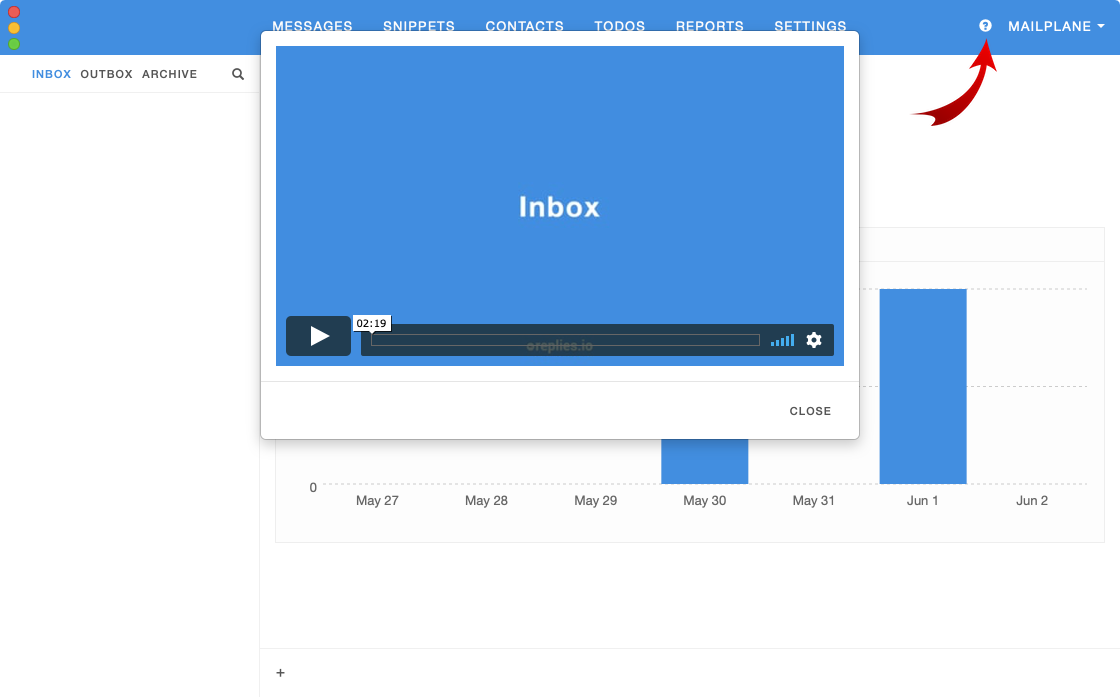Switch to the Outbox tab
Image resolution: width=1120 pixels, height=697 pixels.
click(x=106, y=74)
